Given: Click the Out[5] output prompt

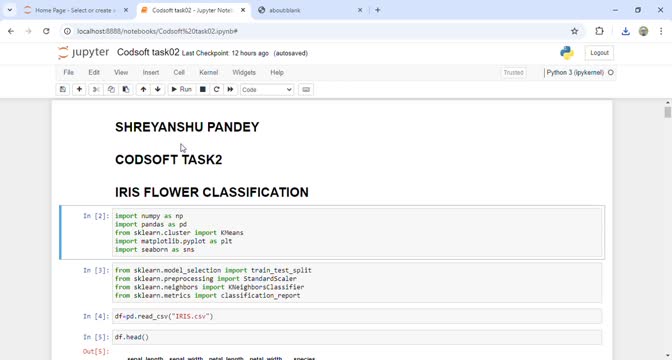Looking at the screenshot, I should pos(96,351).
